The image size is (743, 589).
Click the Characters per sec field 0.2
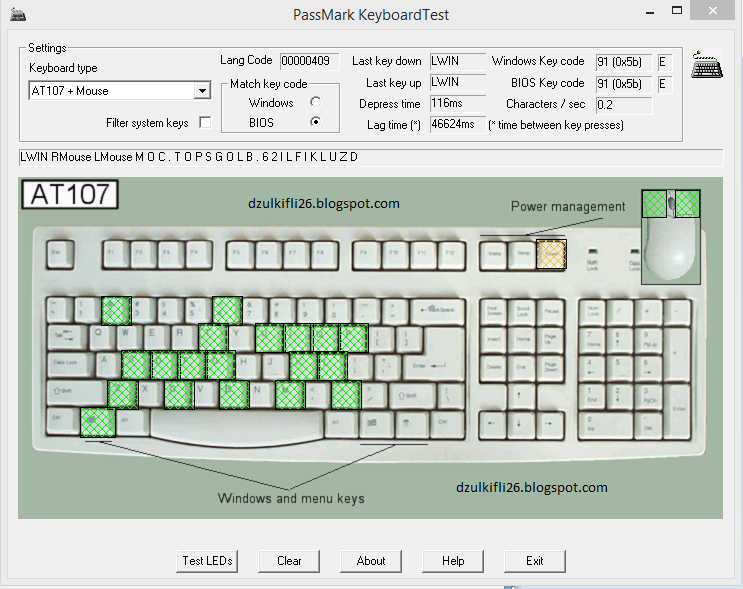pos(624,105)
